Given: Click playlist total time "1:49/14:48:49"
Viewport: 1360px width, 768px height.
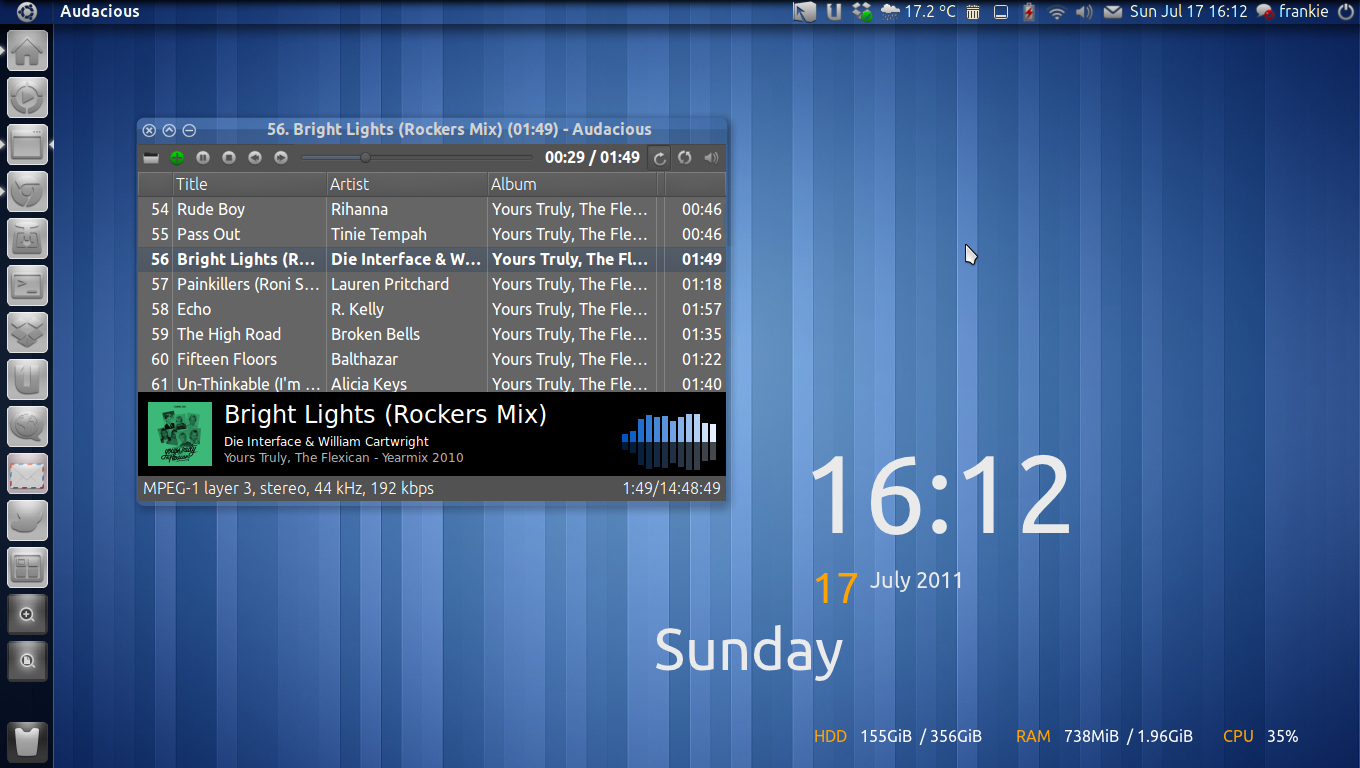Looking at the screenshot, I should (x=671, y=488).
